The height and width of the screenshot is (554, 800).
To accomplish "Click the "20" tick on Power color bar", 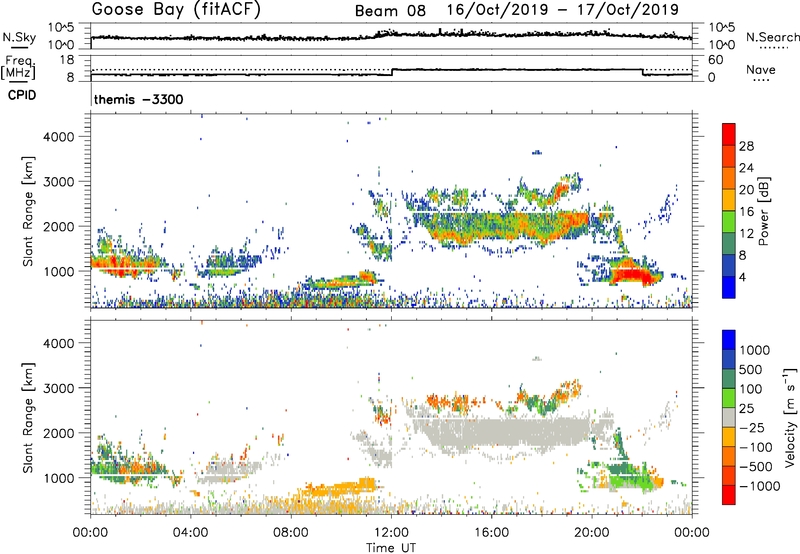I will pos(746,190).
